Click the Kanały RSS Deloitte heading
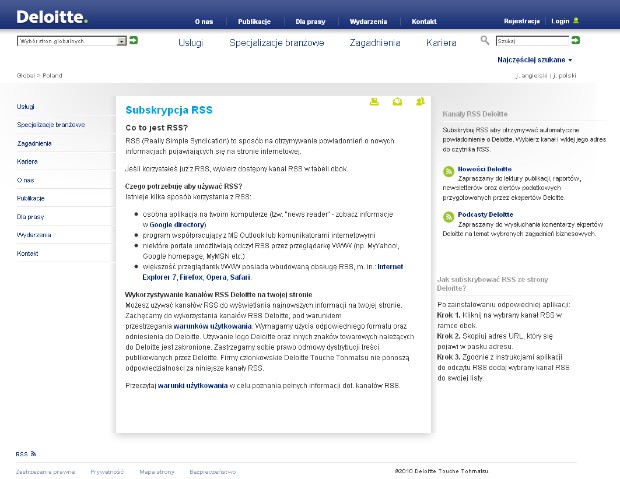 (x=475, y=114)
